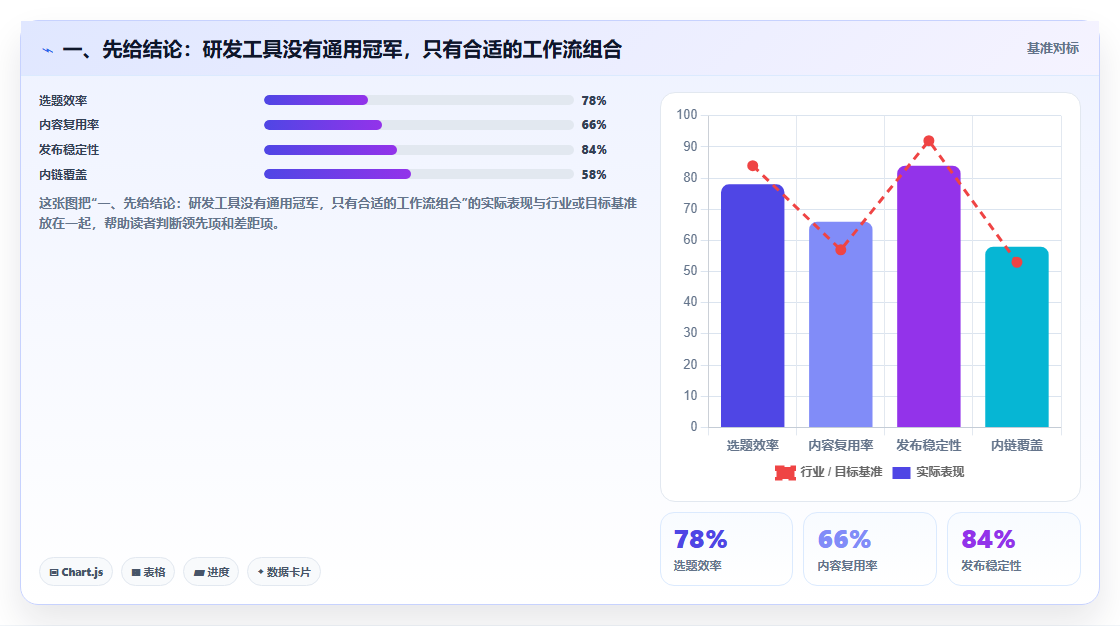Click the 内容复用率 x-axis label
This screenshot has width=1120, height=626.
tap(841, 445)
